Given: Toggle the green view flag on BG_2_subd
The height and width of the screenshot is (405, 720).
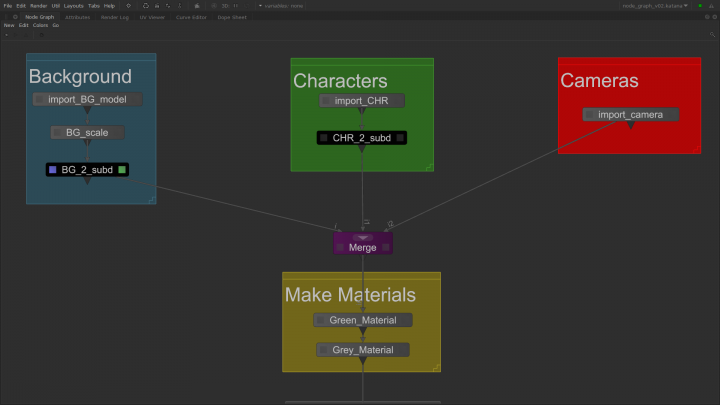Looking at the screenshot, I should click(122, 170).
